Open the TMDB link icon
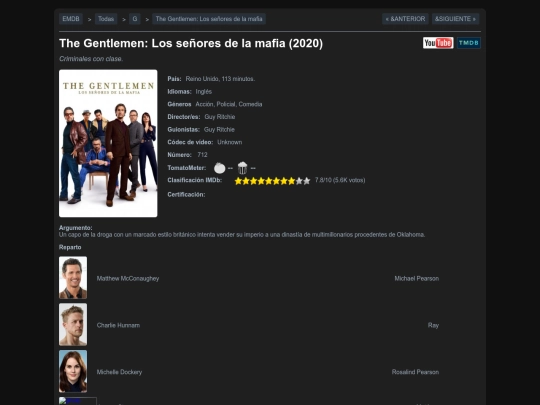The height and width of the screenshot is (405, 540). pyautogui.click(x=469, y=43)
